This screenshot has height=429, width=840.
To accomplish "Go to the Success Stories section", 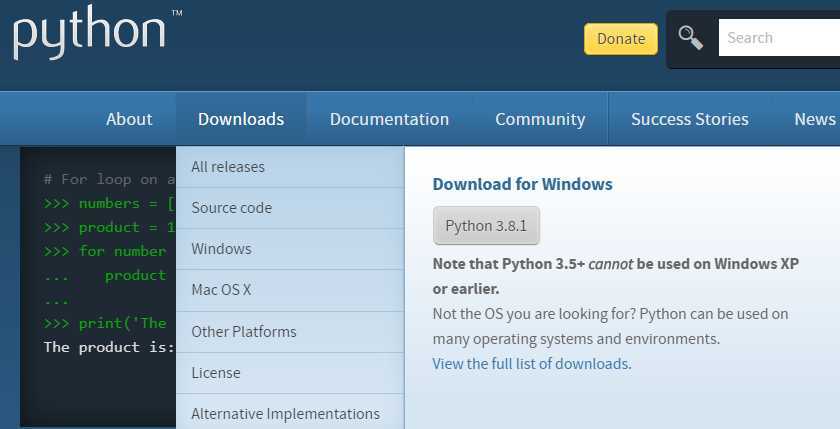I will coord(689,119).
